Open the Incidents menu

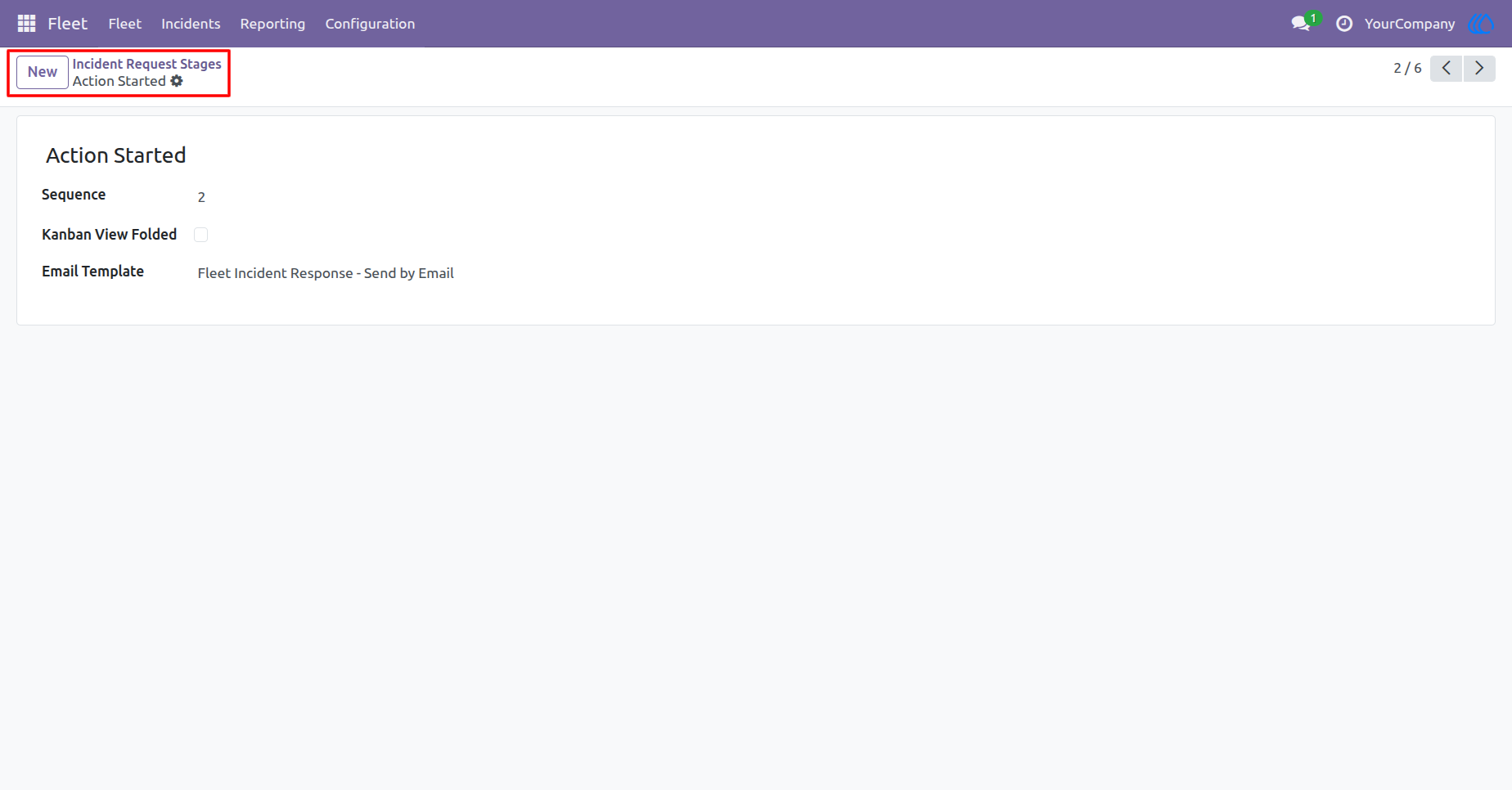(191, 24)
